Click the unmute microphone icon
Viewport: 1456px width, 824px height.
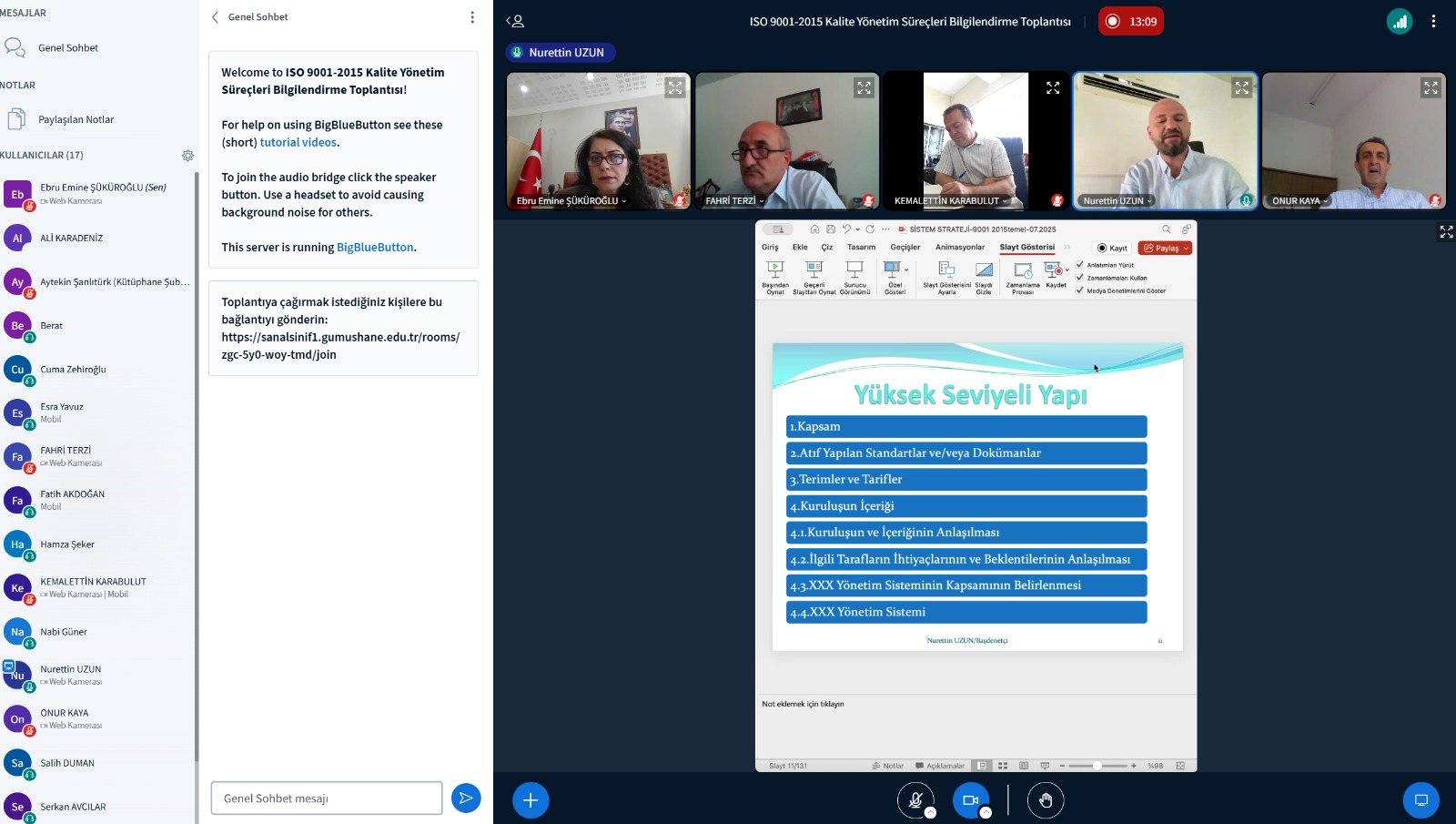(915, 800)
